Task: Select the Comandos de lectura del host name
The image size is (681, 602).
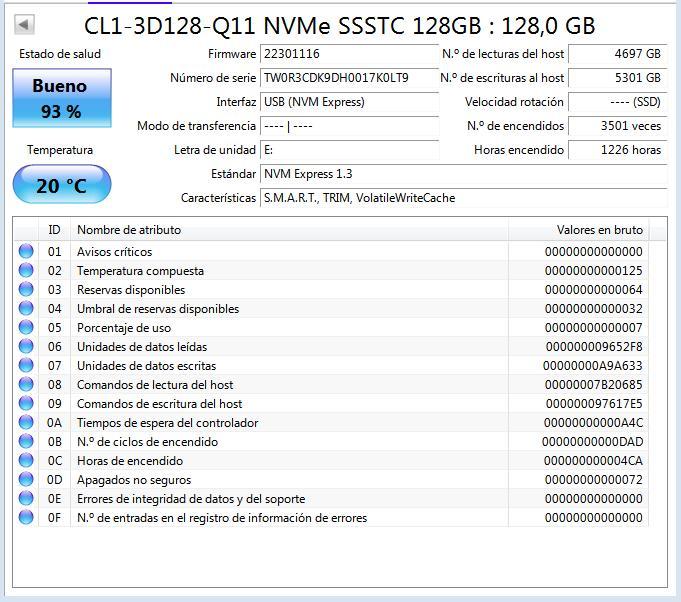Action: [x=155, y=385]
